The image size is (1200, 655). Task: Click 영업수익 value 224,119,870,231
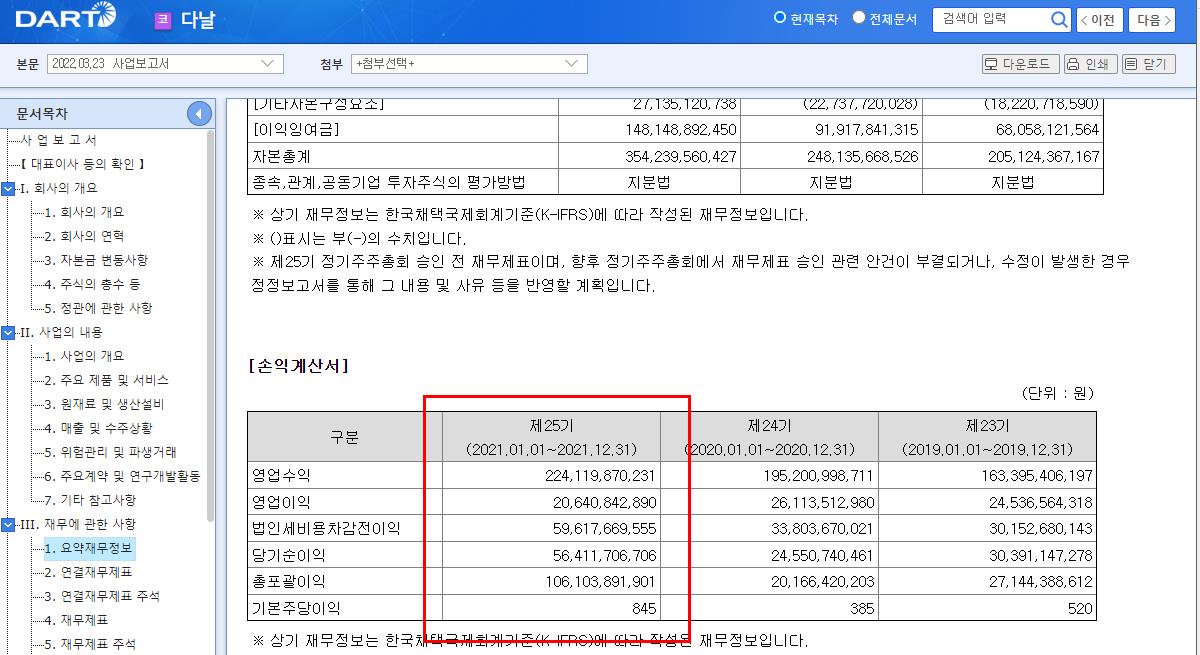pos(601,475)
